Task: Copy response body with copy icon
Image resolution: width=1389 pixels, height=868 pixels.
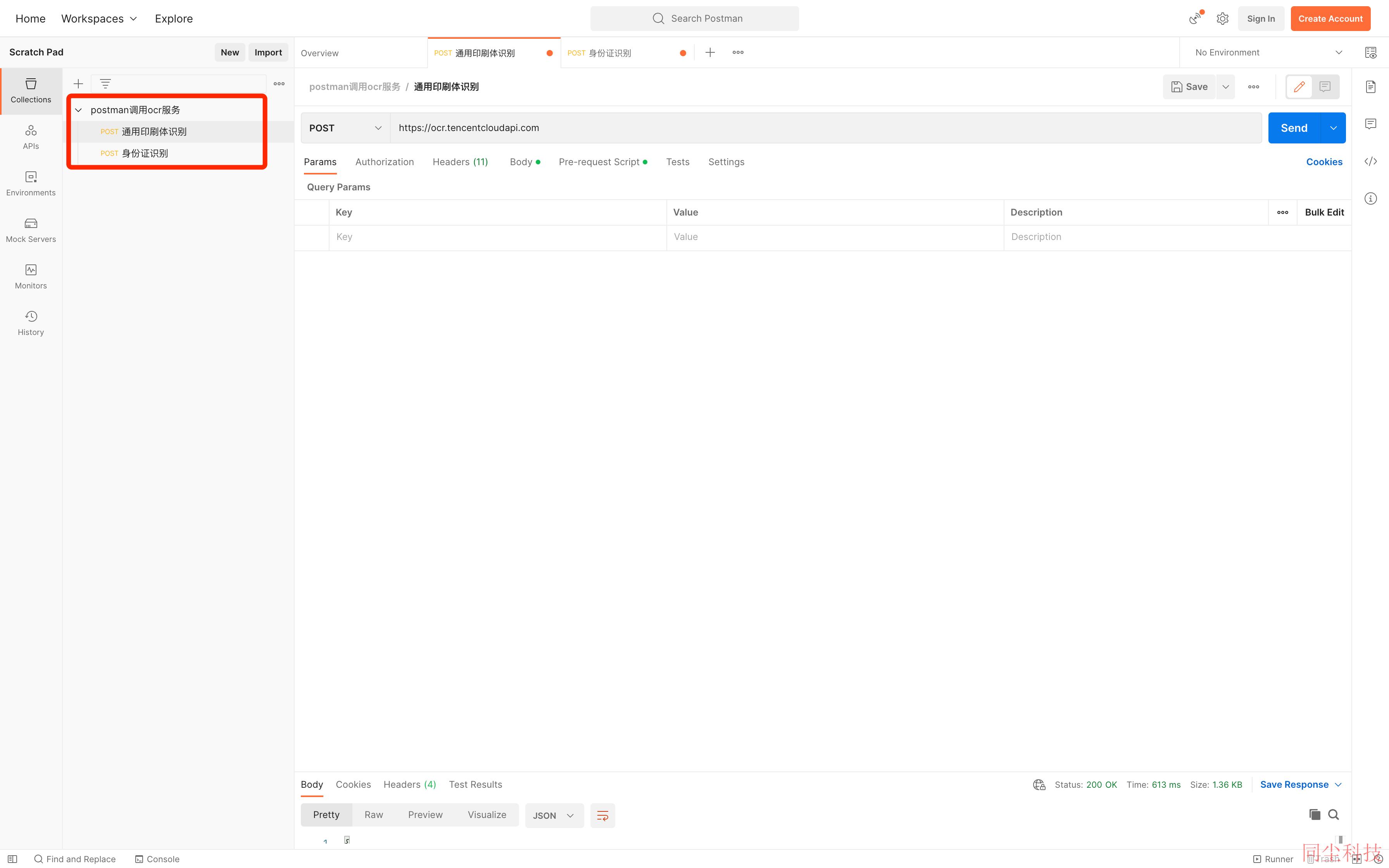Action: [x=1315, y=815]
